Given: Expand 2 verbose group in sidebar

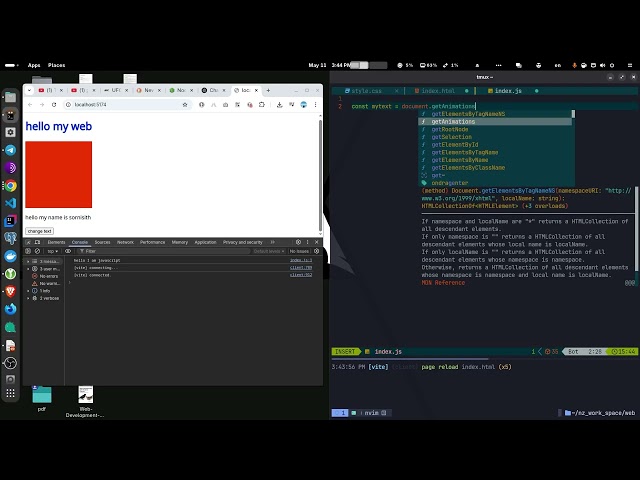Looking at the screenshot, I should tap(28, 298).
